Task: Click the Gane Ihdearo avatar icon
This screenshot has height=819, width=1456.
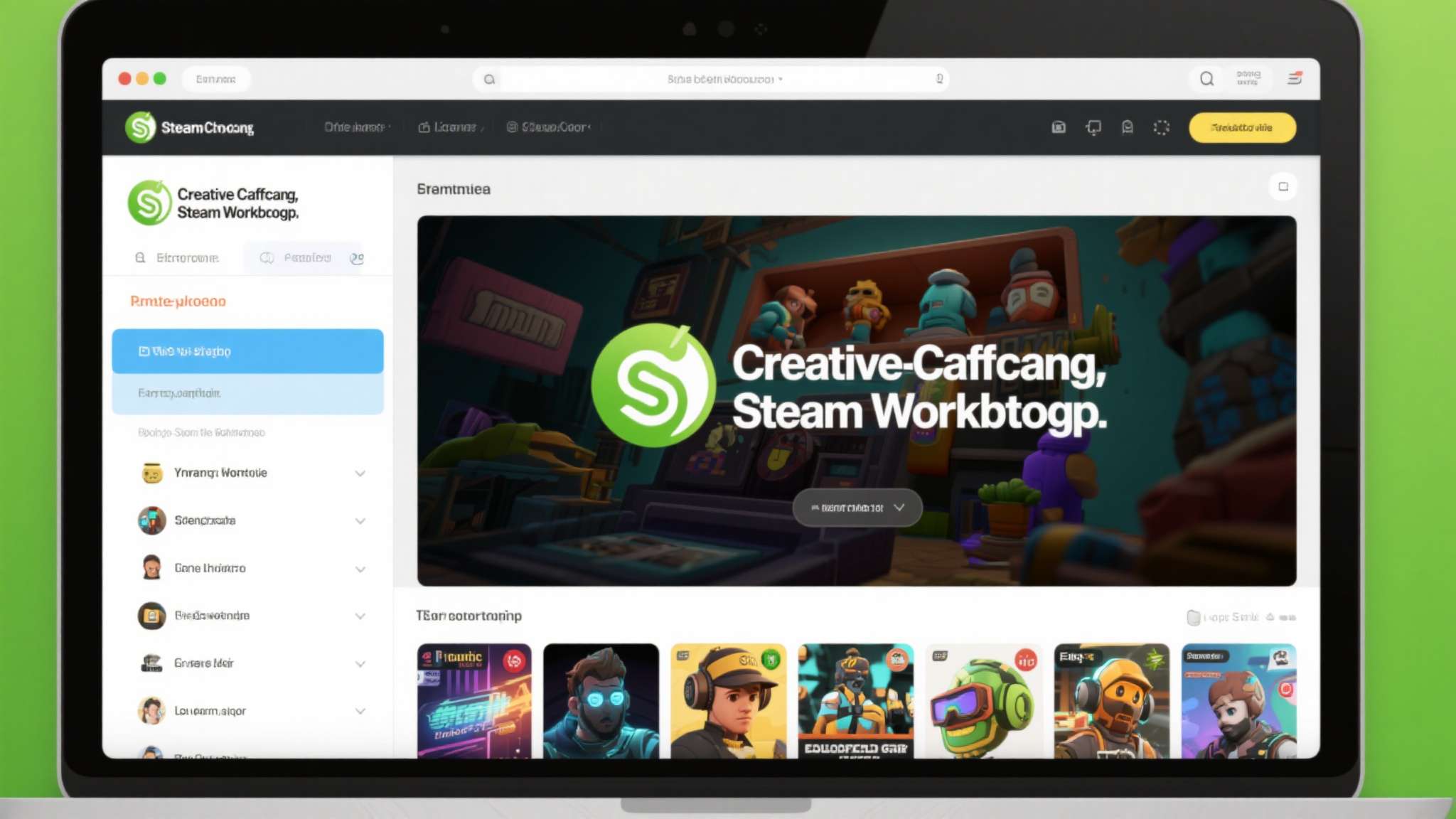Action: [151, 567]
